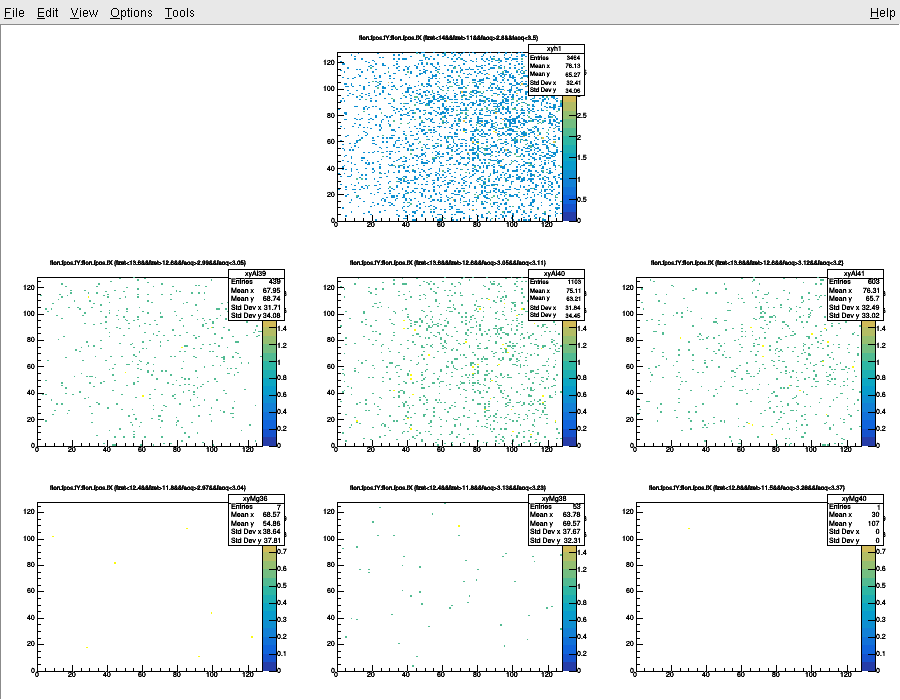The image size is (900, 700).
Task: Select the xyAl40 stats box name
Action: click(x=556, y=274)
